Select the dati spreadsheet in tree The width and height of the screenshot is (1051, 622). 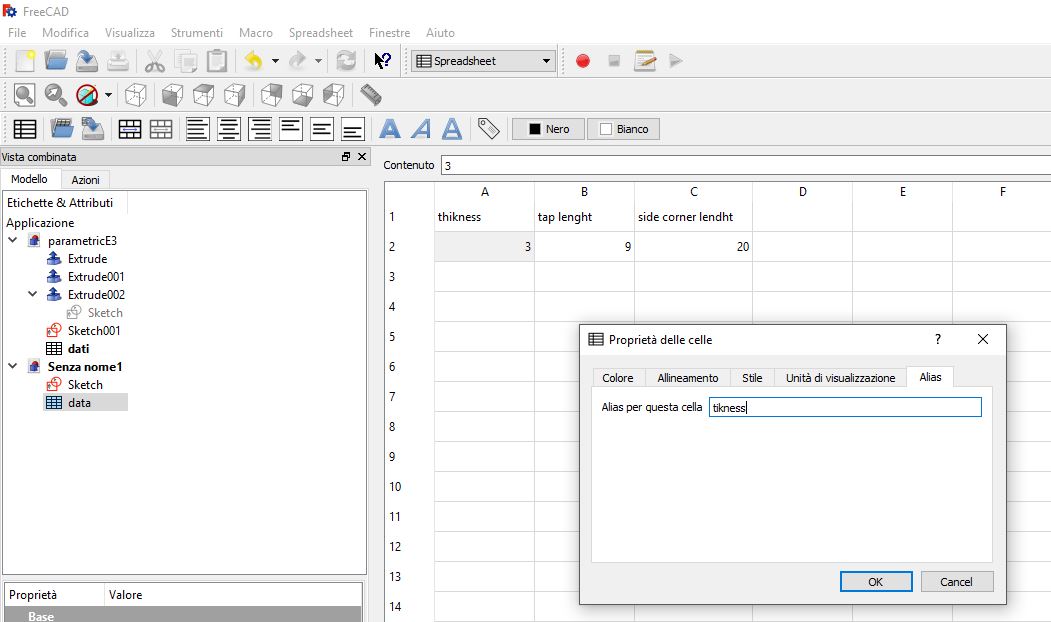(x=78, y=349)
